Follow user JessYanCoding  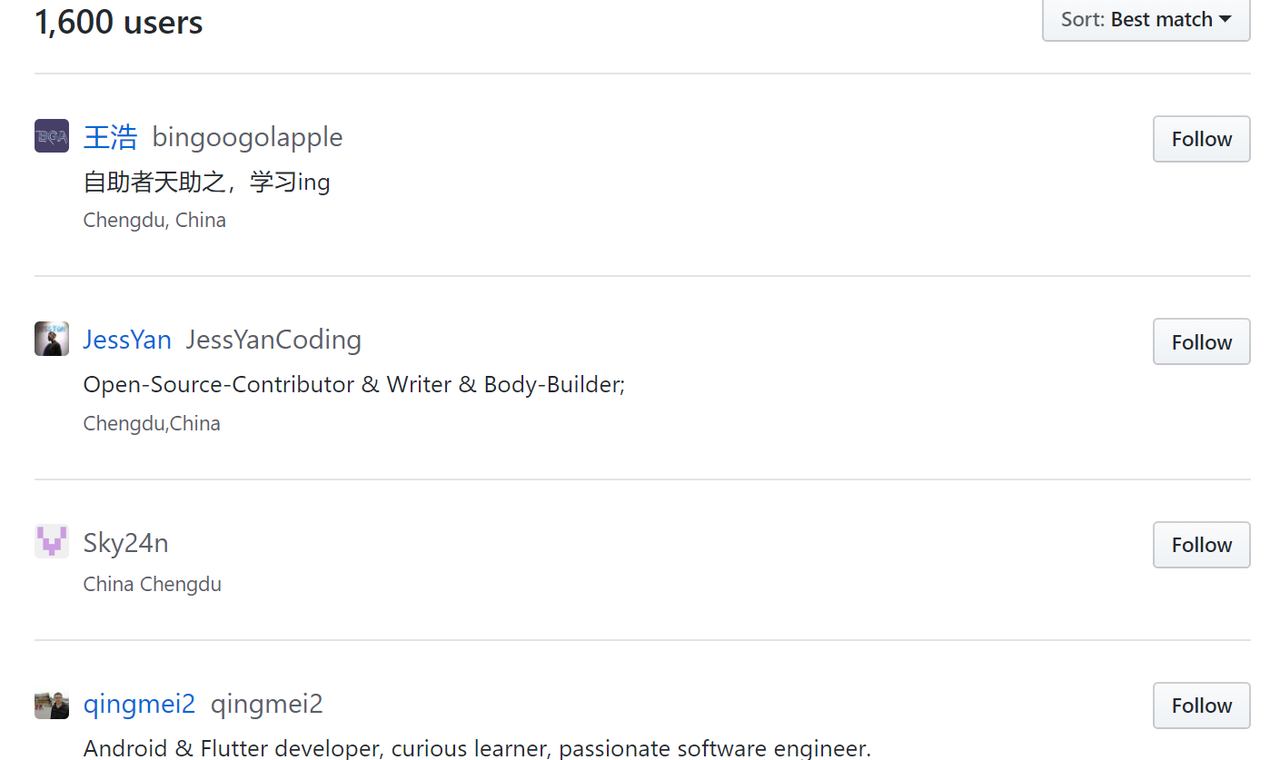pyautogui.click(x=1201, y=342)
